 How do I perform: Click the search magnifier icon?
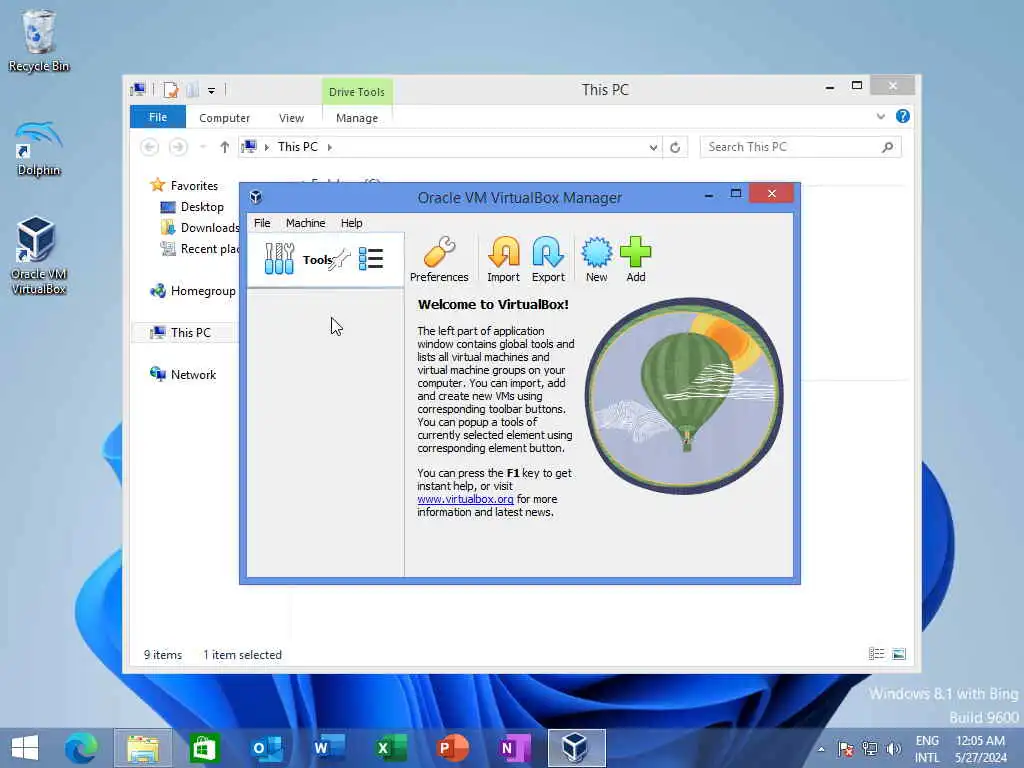pos(887,147)
